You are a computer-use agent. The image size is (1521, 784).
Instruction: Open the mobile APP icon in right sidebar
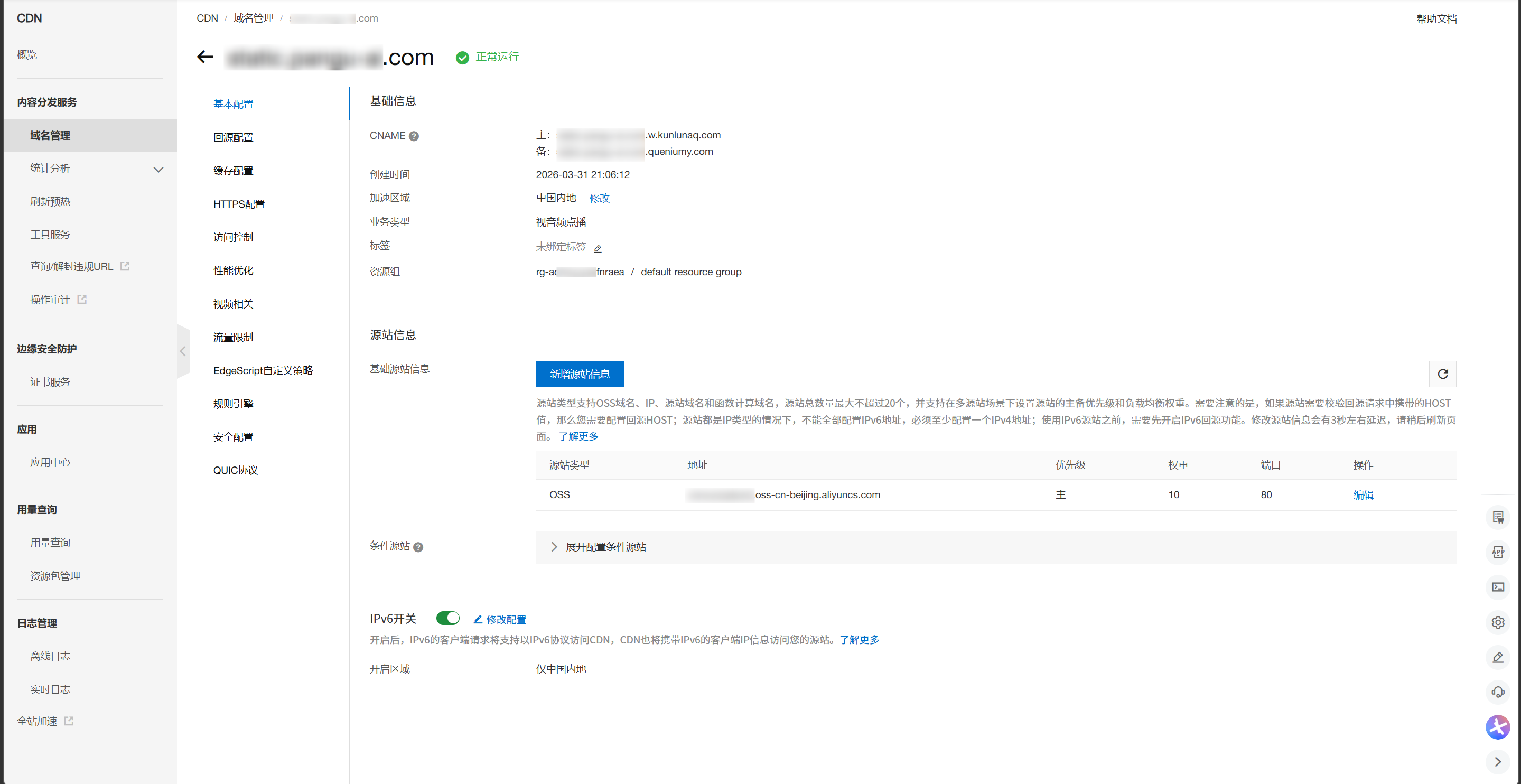pyautogui.click(x=1499, y=552)
